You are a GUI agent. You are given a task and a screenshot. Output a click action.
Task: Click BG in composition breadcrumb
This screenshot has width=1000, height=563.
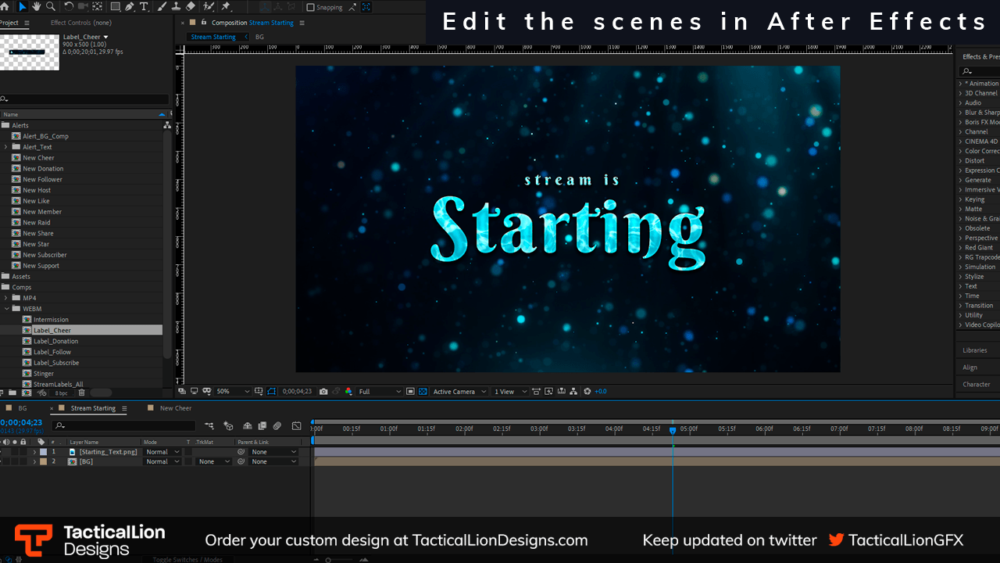click(260, 37)
